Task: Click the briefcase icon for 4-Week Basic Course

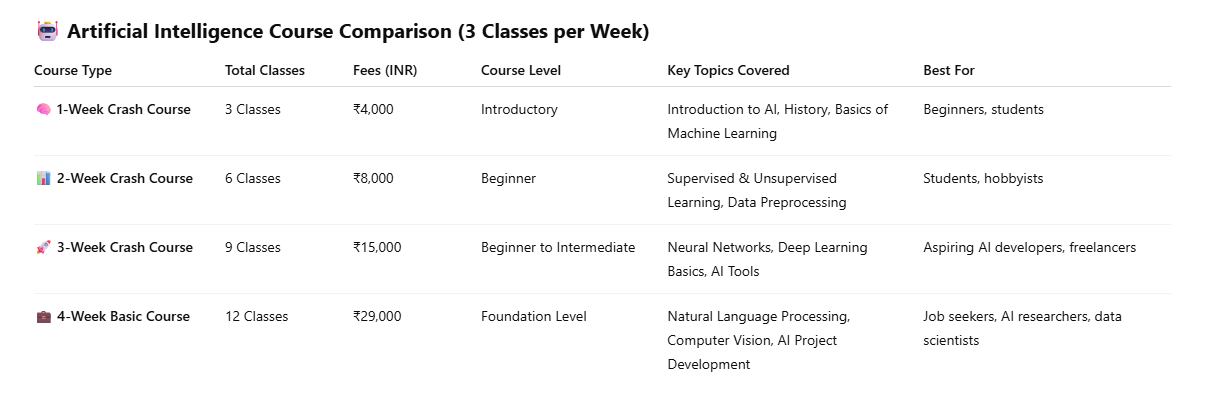Action: tap(43, 317)
